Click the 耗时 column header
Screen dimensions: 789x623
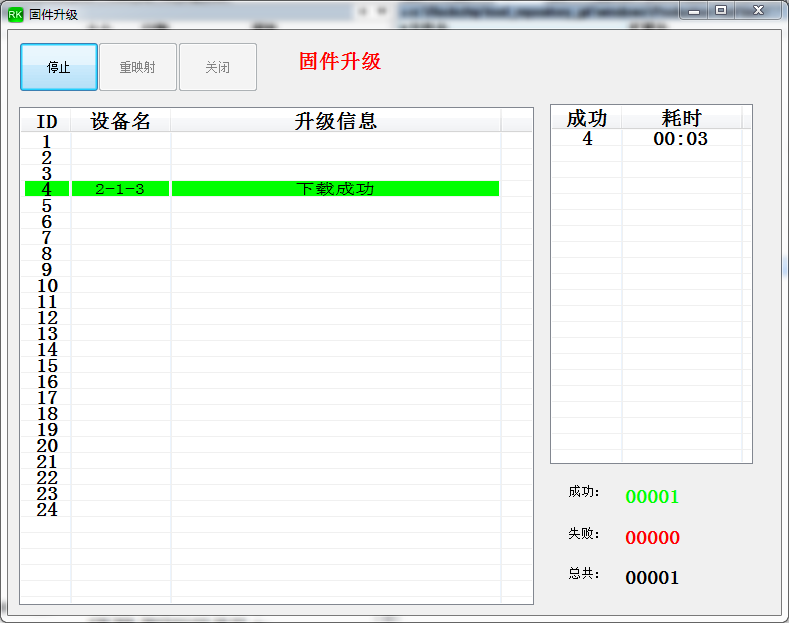(681, 118)
